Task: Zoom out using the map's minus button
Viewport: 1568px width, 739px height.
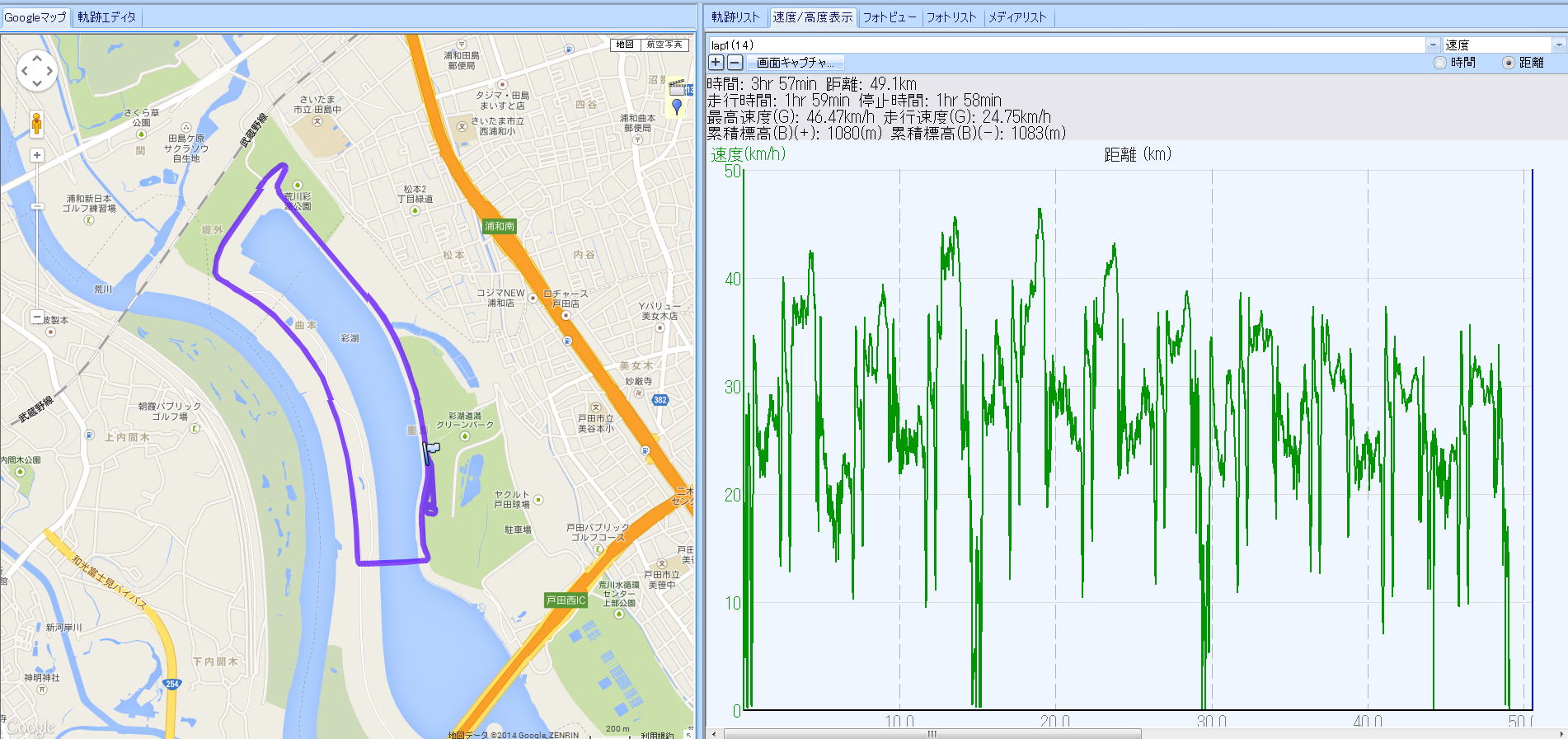Action: (37, 317)
